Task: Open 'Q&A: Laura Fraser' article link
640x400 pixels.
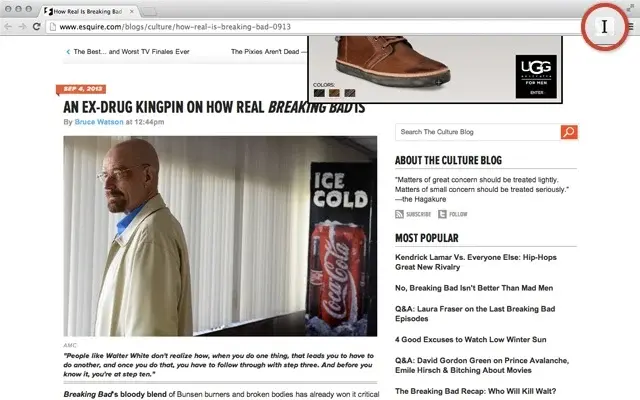Action: click(475, 313)
